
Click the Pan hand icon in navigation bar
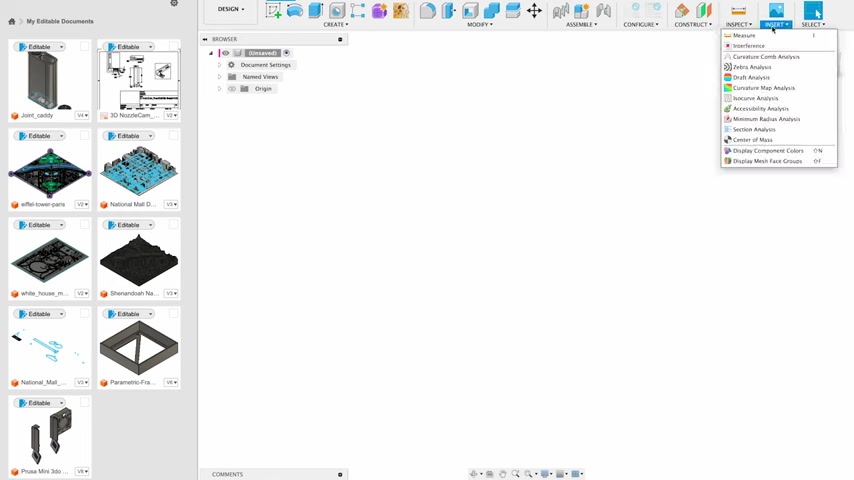click(x=502, y=474)
